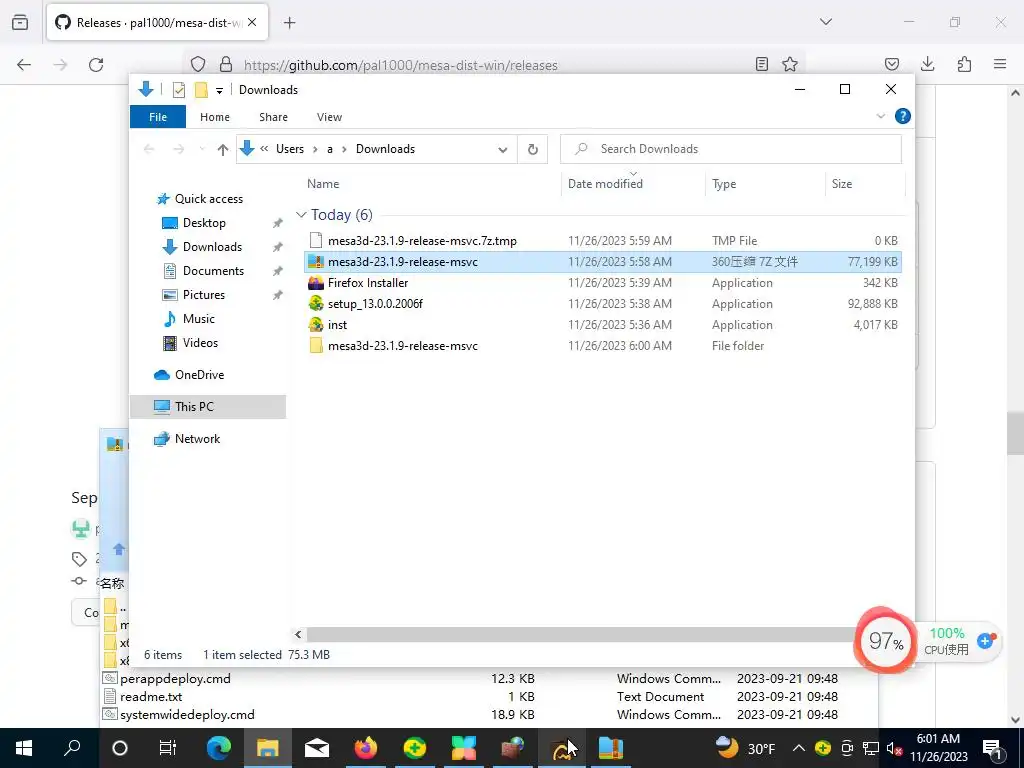
Task: Sort files by the Size column
Action: click(x=842, y=184)
